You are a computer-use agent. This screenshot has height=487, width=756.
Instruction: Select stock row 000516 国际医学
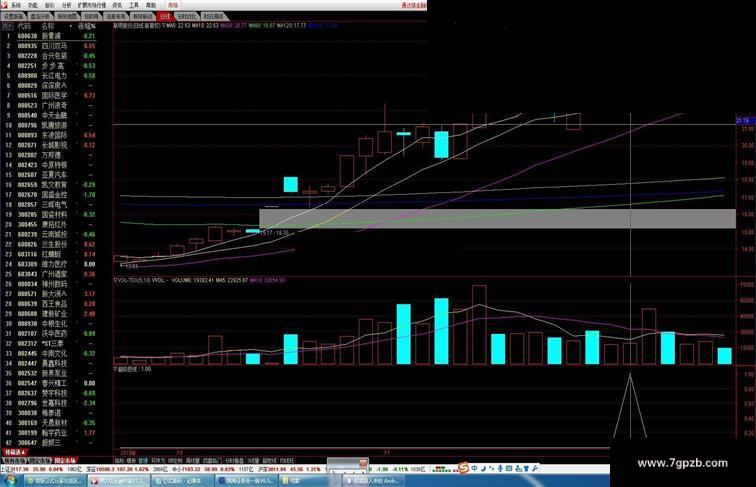tap(51, 95)
